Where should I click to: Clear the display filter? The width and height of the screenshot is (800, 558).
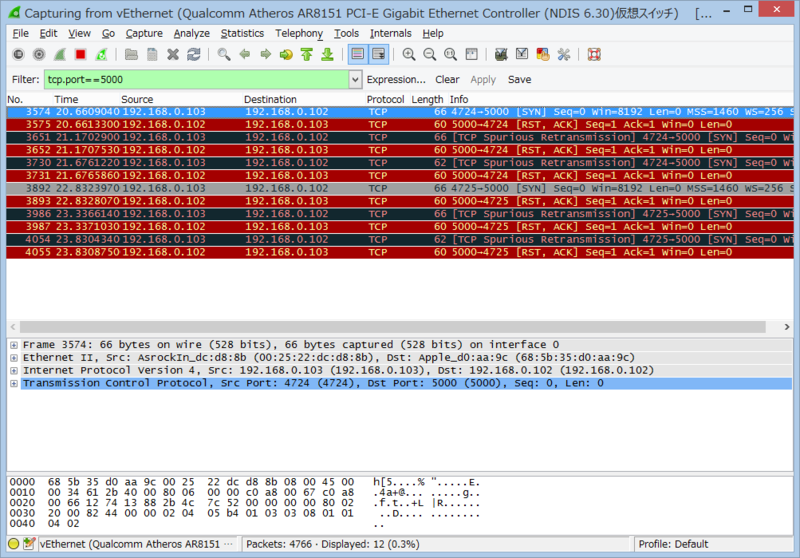(x=447, y=80)
